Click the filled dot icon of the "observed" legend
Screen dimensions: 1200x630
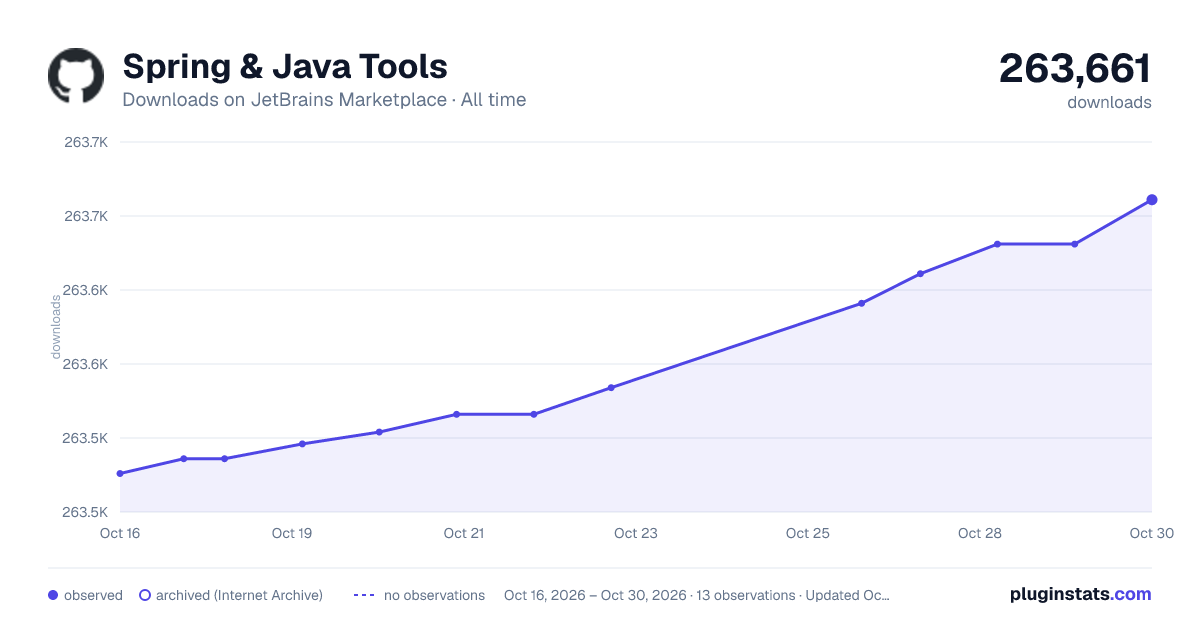[x=53, y=595]
